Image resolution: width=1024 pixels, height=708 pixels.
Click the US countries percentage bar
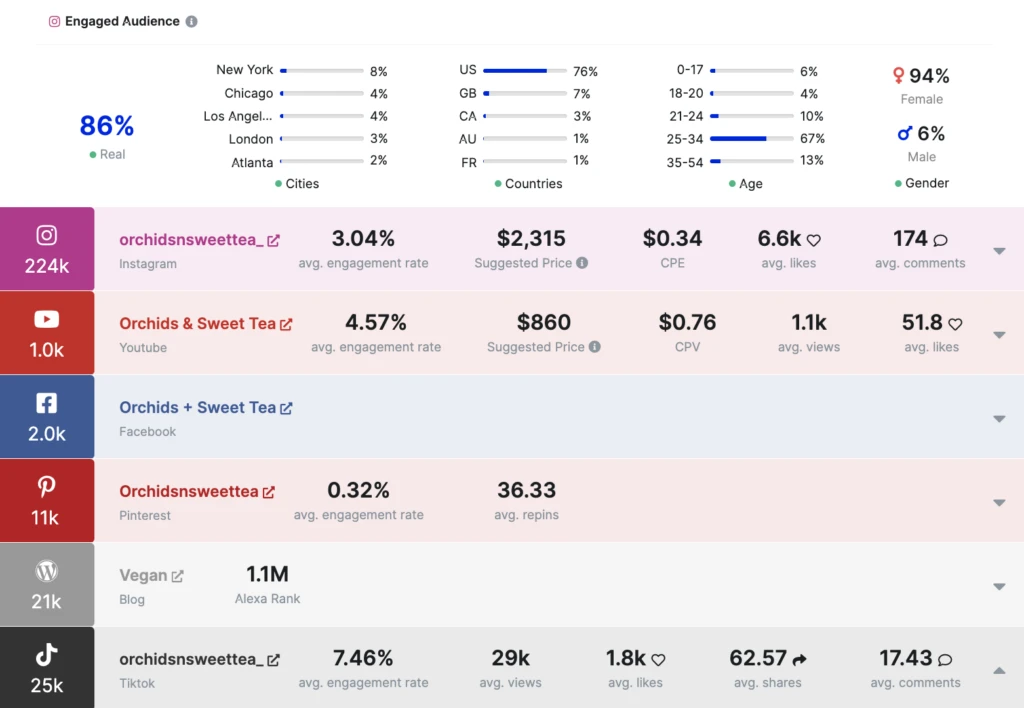click(x=524, y=71)
